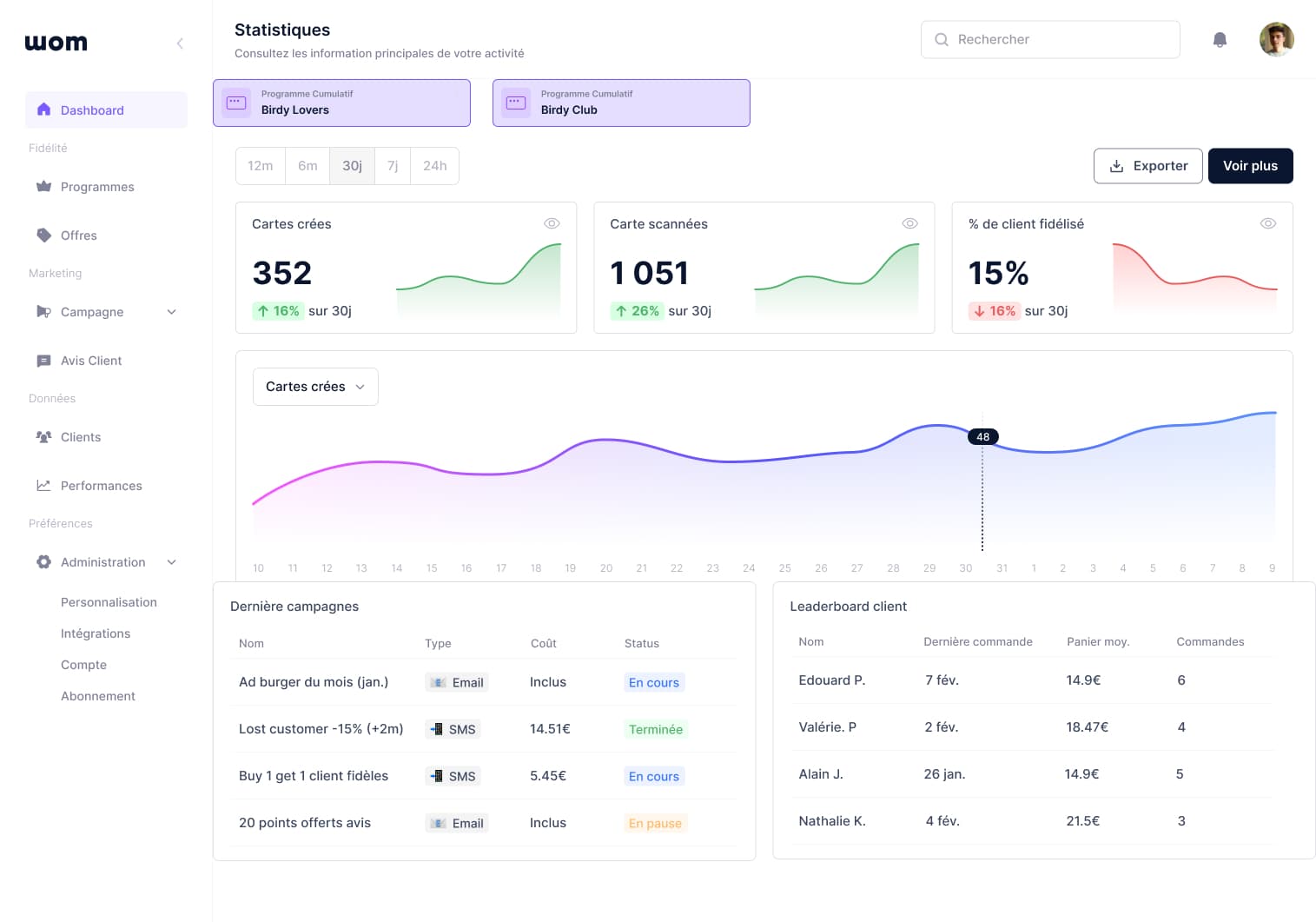Click the Email icon in Ad burger row
The image size is (1316, 922).
[439, 682]
